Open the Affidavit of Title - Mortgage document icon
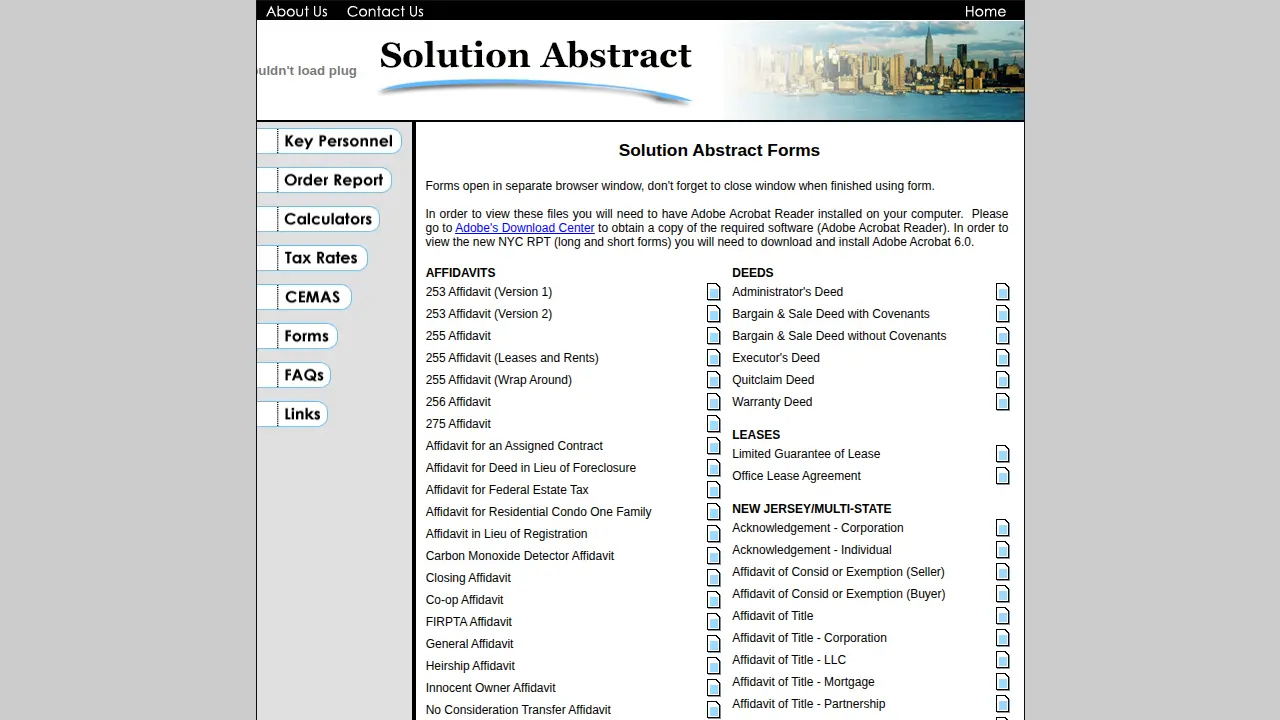 click(1003, 682)
